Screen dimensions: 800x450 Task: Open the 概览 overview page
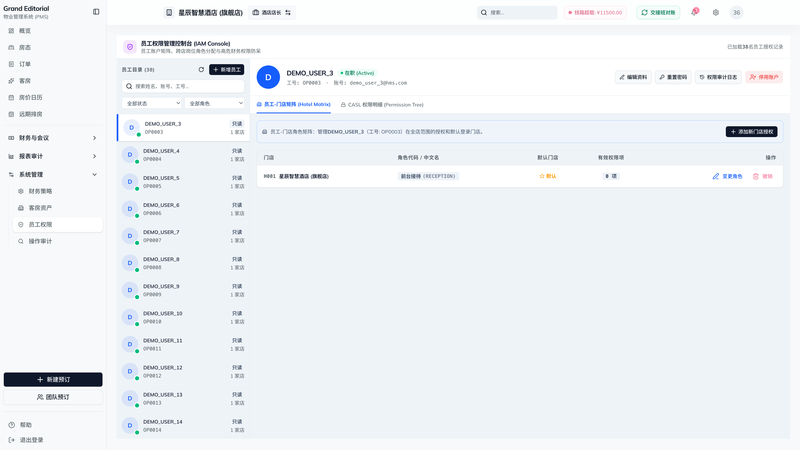click(53, 31)
